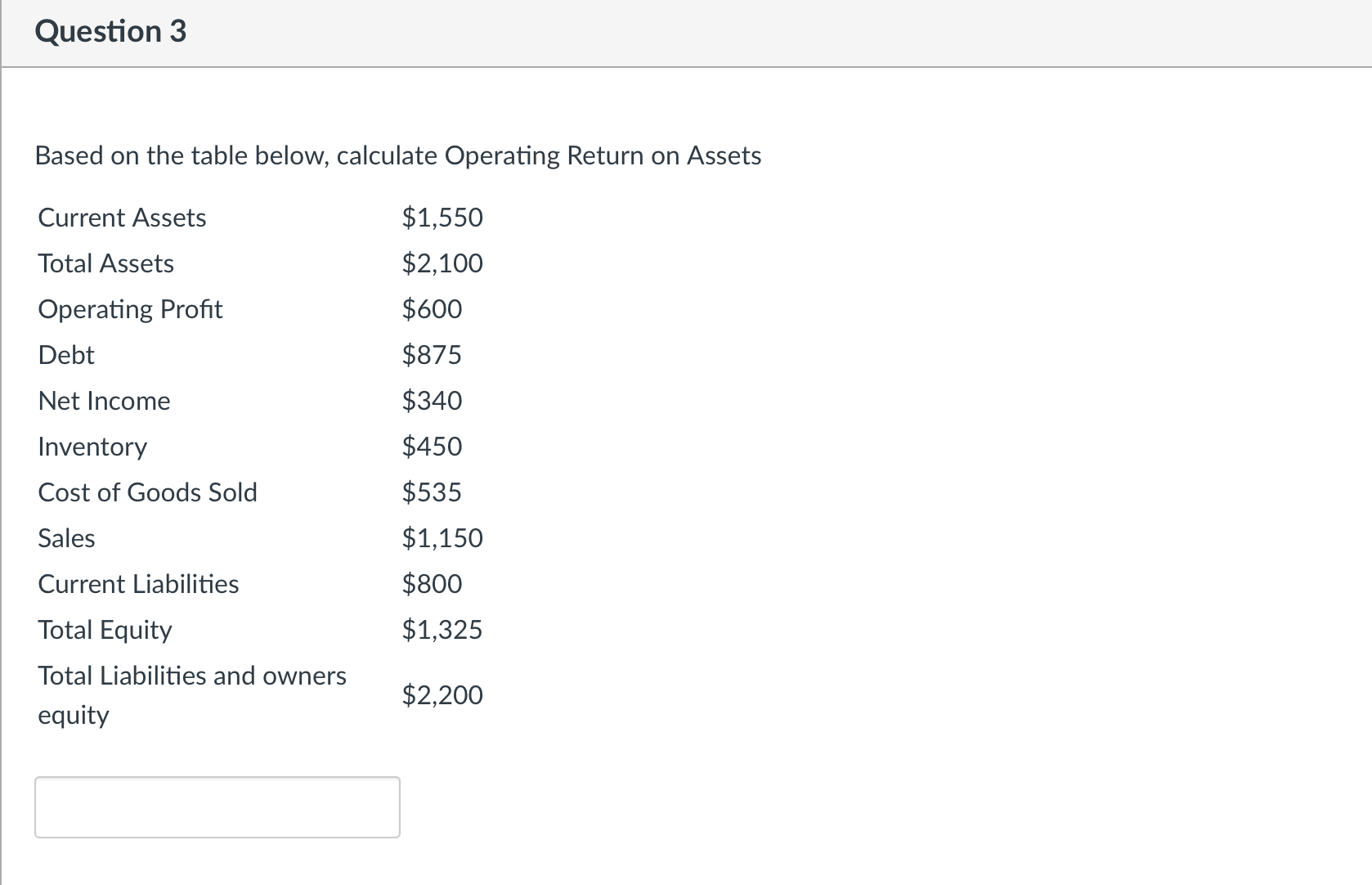Click the Debt row label
This screenshot has height=885, width=1372.
pyautogui.click(x=66, y=355)
